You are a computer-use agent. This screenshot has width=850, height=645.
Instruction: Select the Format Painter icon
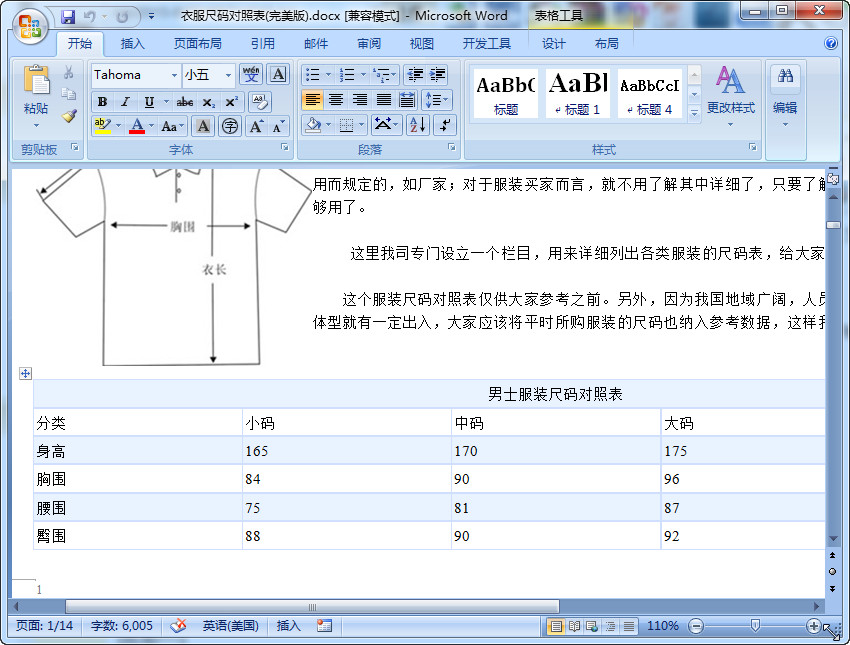pyautogui.click(x=69, y=116)
